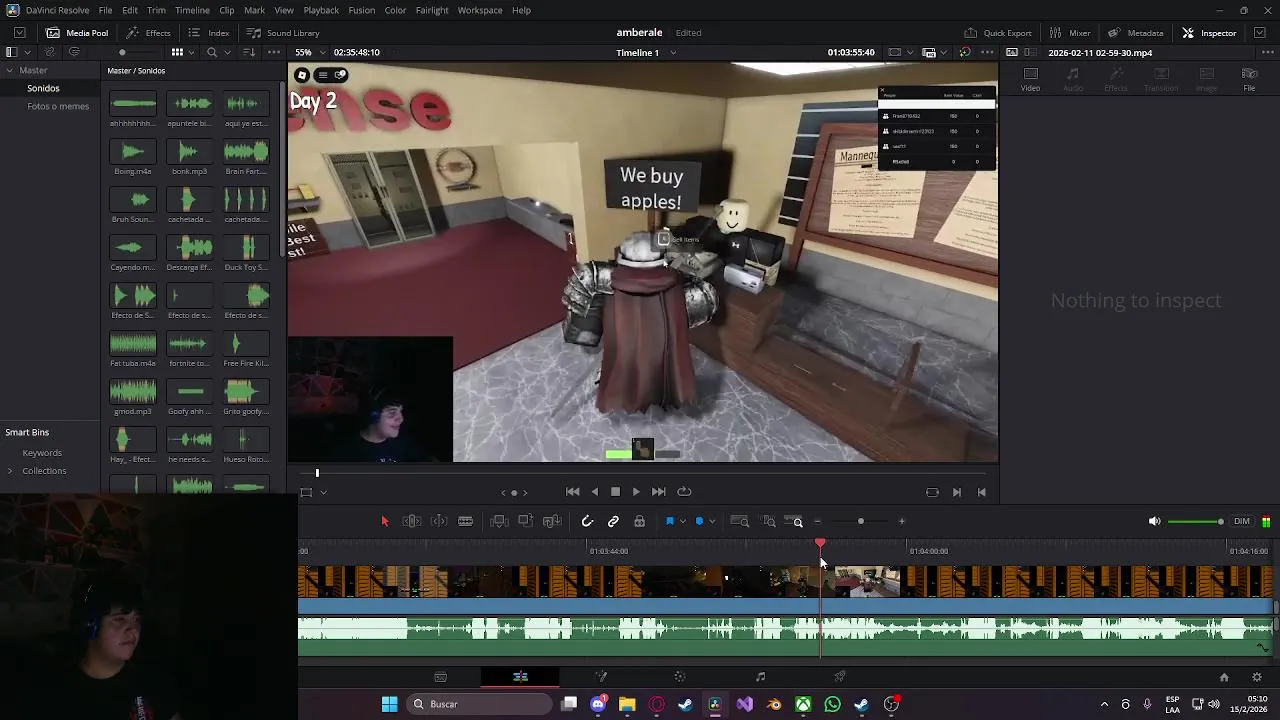Switch to the Fairlight page
Viewport: 1280px width, 720px height.
[760, 677]
